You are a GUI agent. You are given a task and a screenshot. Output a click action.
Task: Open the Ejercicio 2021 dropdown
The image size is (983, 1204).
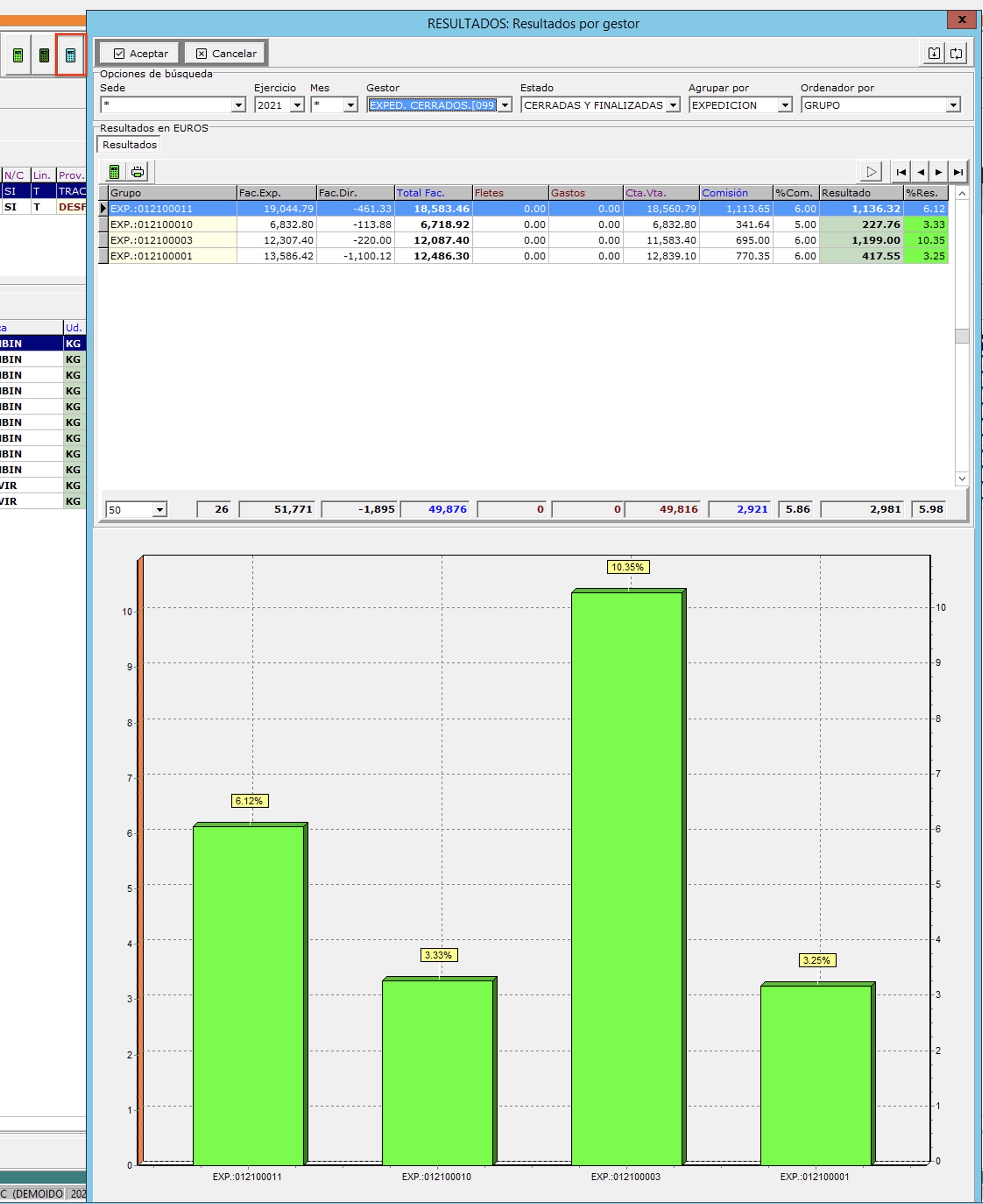click(297, 105)
